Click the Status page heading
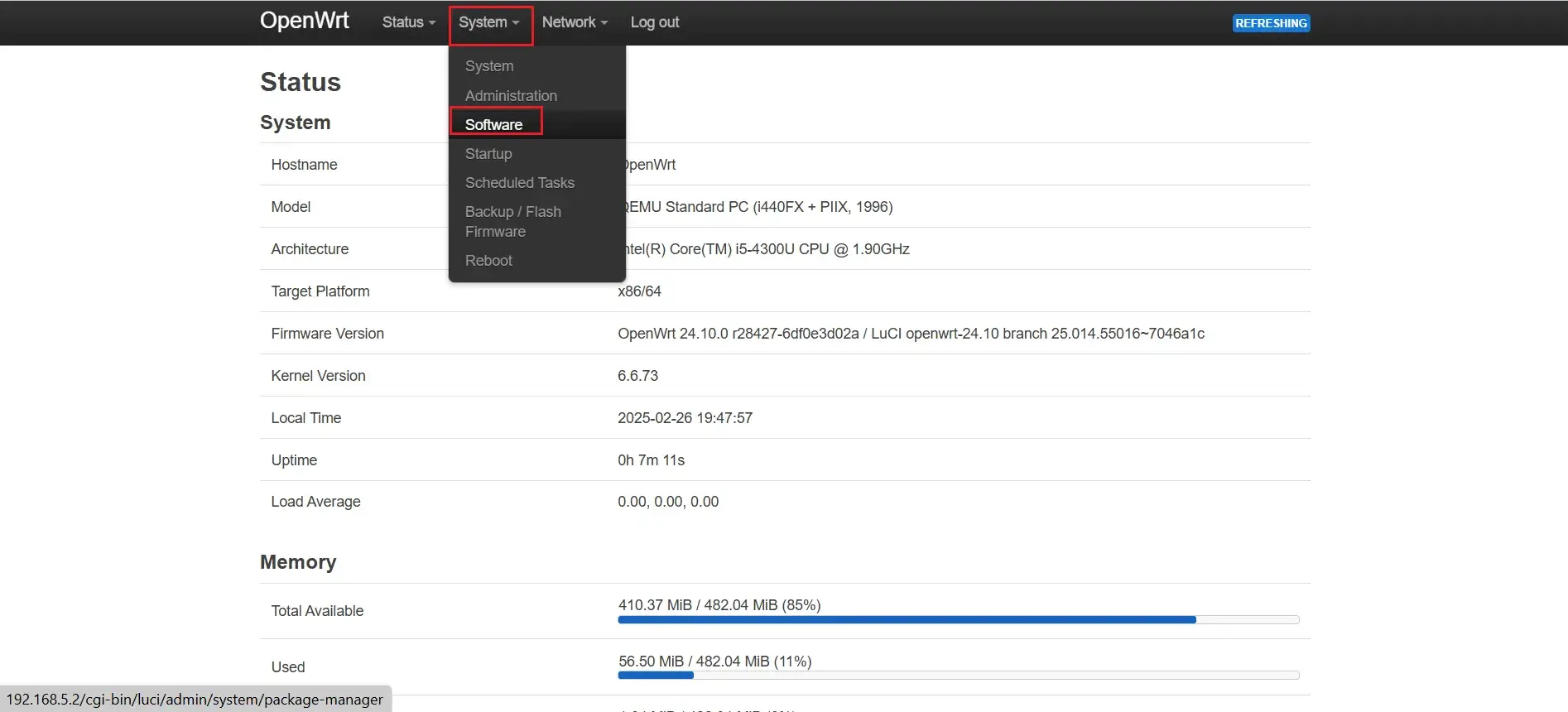1568x712 pixels. coord(301,82)
